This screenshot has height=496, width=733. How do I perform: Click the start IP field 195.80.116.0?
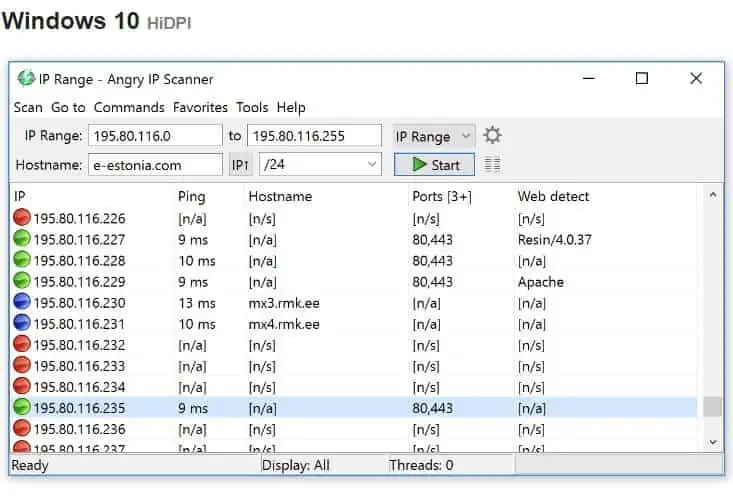(x=155, y=136)
